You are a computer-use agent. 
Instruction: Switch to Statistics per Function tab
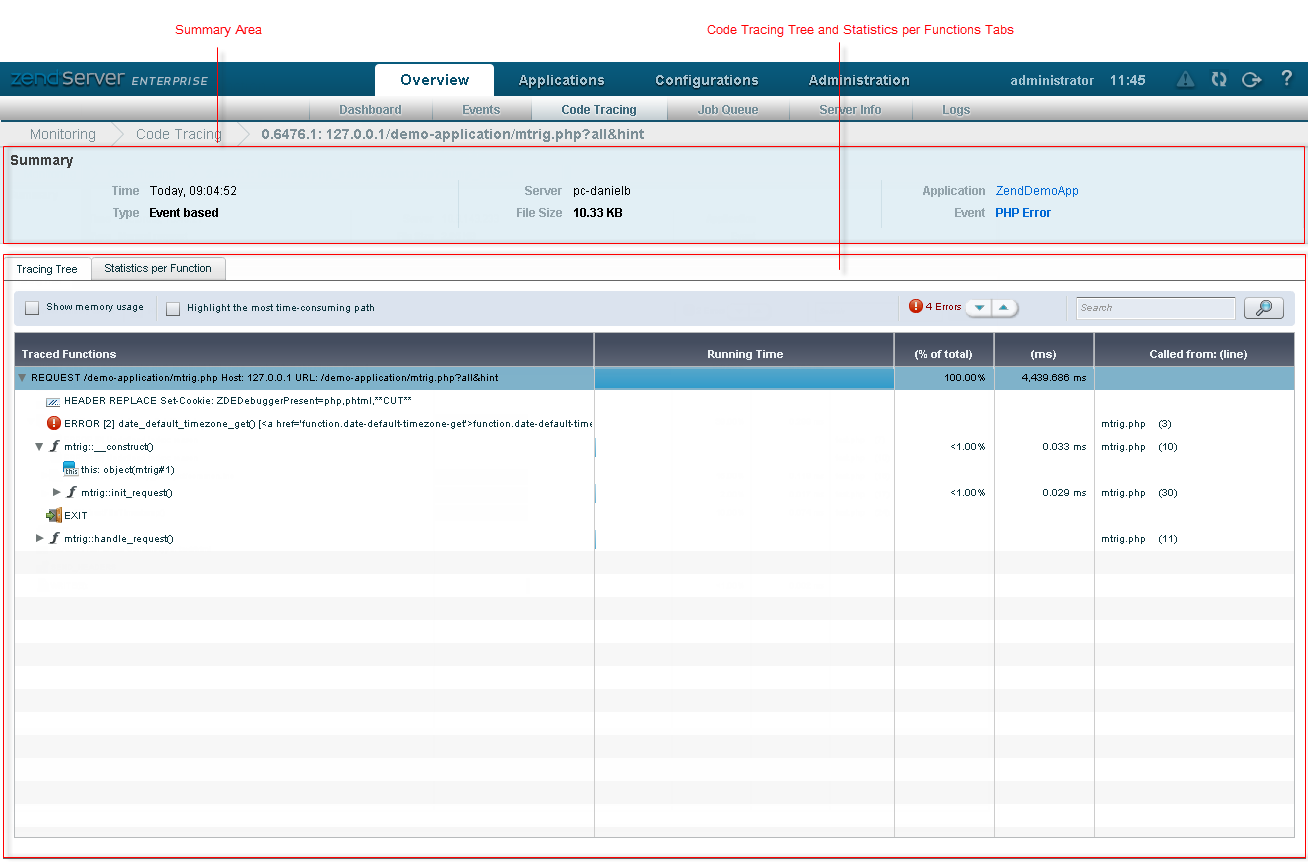pos(158,269)
